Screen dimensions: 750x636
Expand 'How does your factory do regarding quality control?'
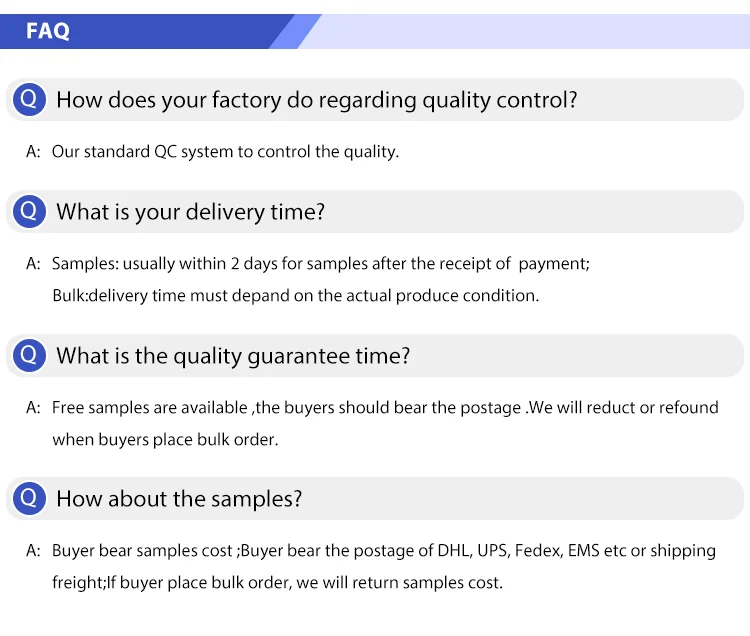(x=316, y=100)
